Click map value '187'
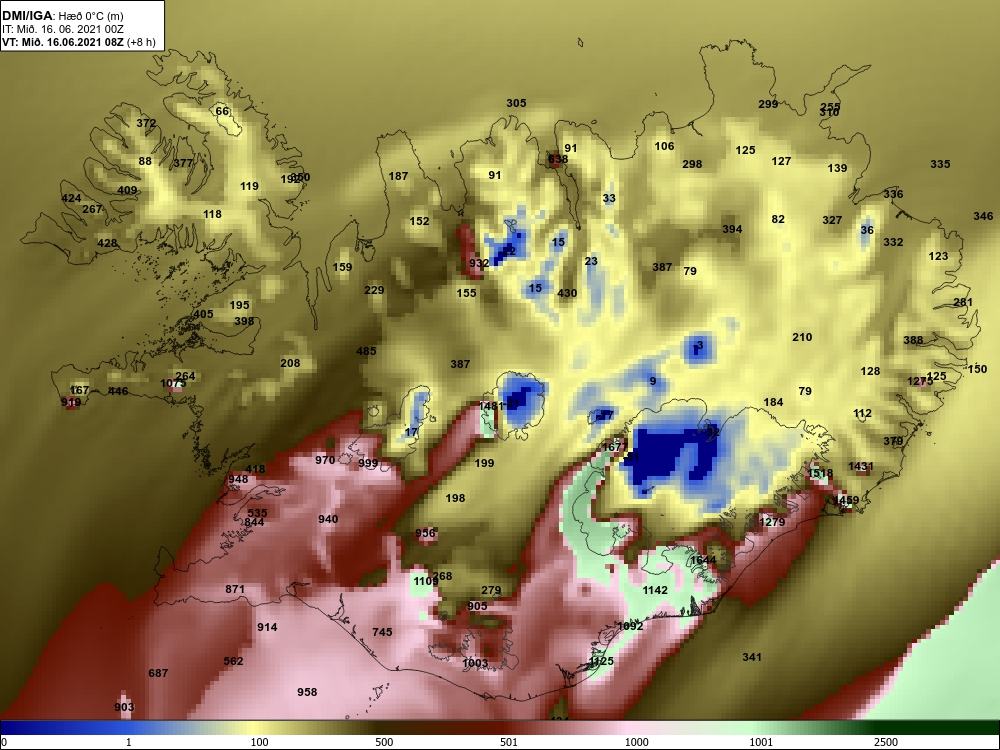The width and height of the screenshot is (1000, 750). (x=398, y=176)
